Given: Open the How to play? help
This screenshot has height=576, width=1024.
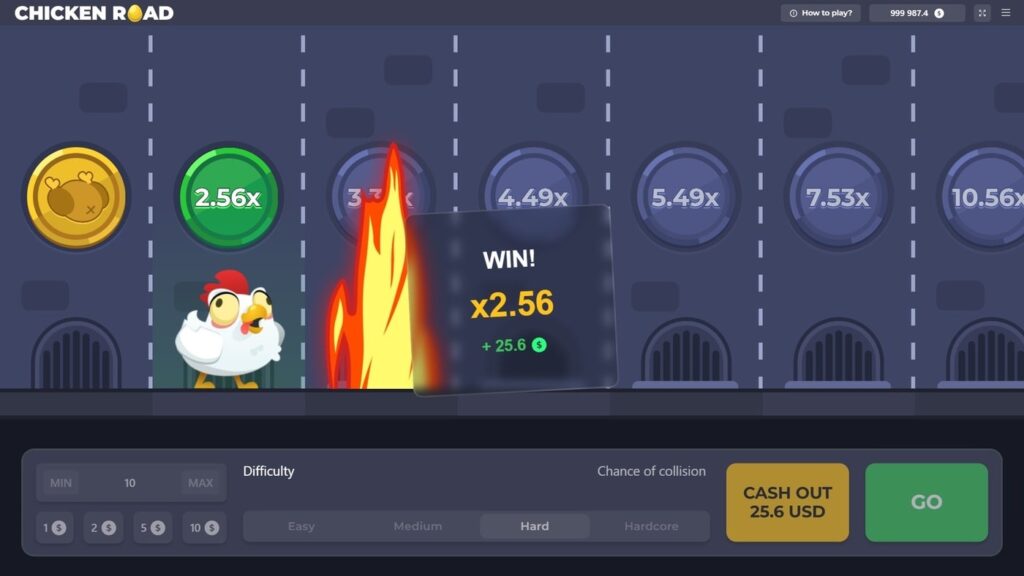Looking at the screenshot, I should 820,13.
